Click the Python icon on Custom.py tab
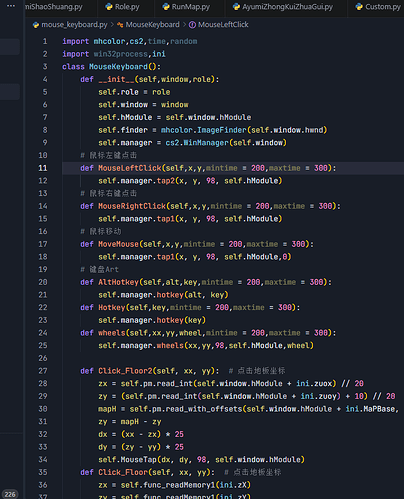Screen dimensions: 404x499 tap(359, 7)
